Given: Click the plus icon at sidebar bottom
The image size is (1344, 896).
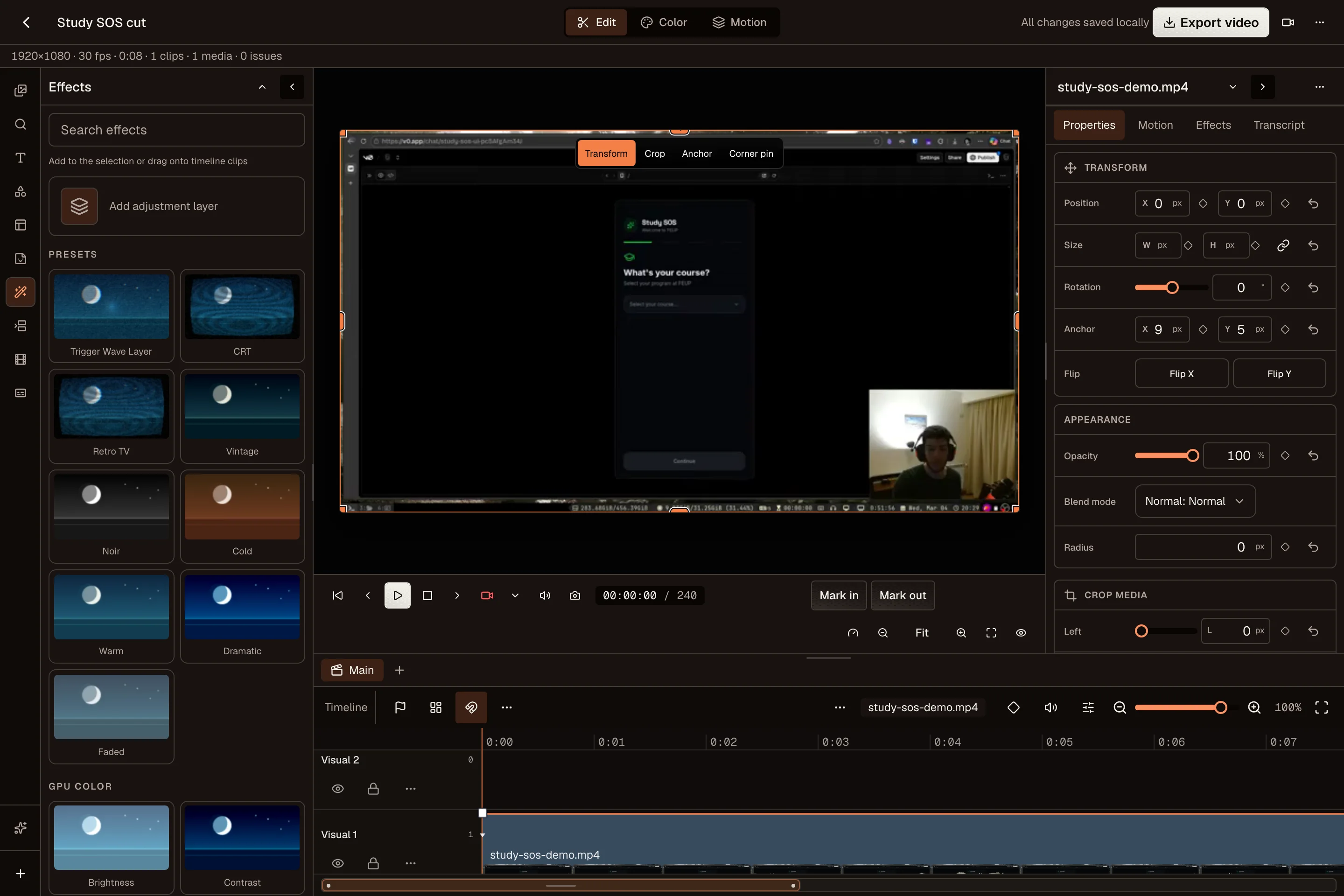Looking at the screenshot, I should (x=21, y=874).
